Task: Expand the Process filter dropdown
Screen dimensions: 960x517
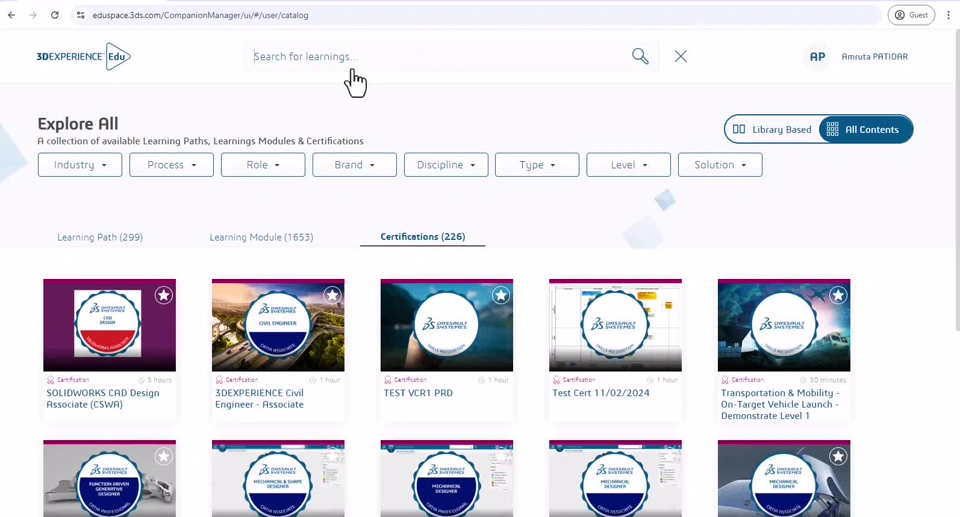Action: [171, 165]
